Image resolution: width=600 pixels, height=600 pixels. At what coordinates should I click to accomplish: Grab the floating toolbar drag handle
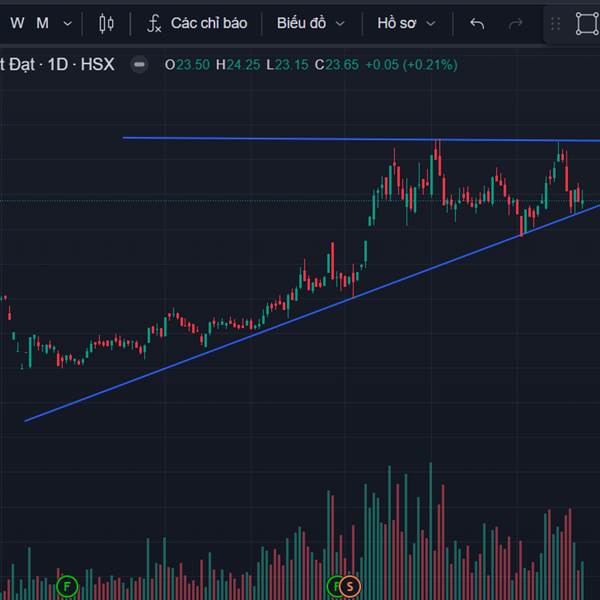pos(555,24)
